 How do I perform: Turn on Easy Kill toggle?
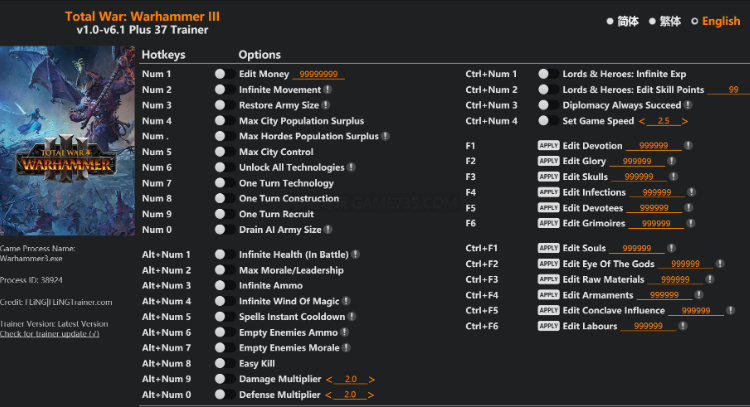pyautogui.click(x=224, y=364)
